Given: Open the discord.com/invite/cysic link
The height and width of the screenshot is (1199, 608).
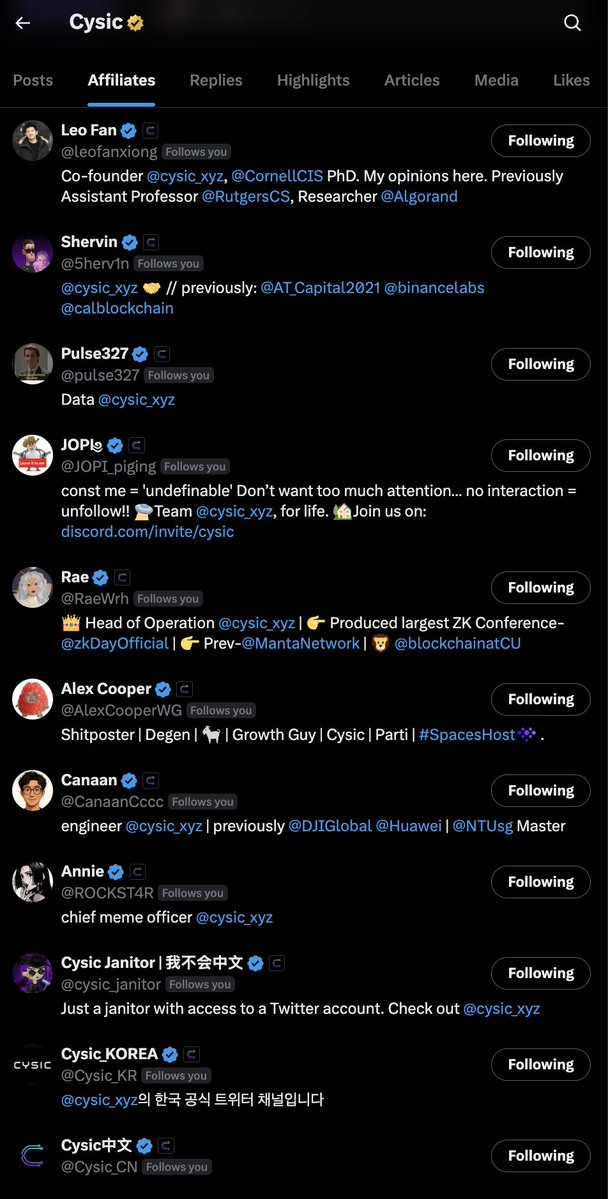Looking at the screenshot, I should tap(147, 531).
